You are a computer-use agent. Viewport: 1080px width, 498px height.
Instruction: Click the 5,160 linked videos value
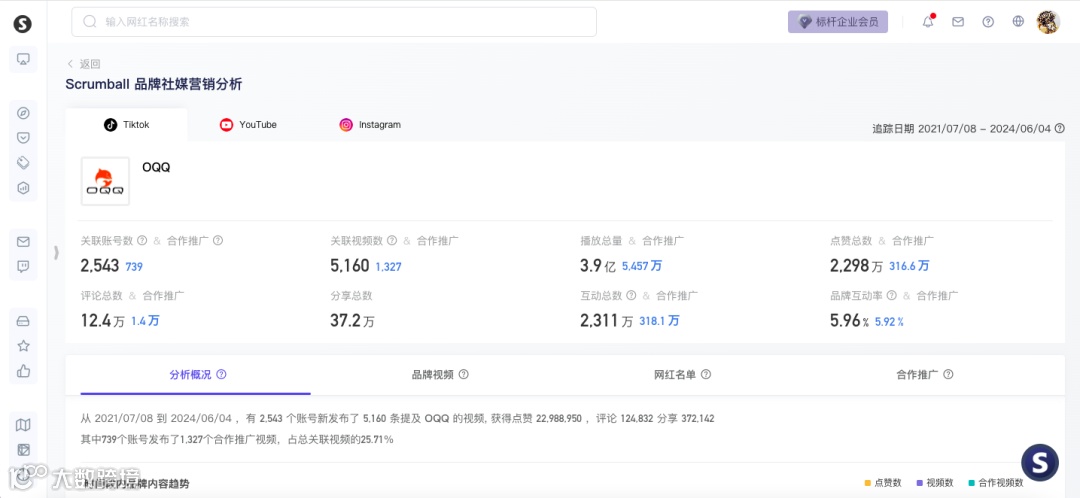pos(350,265)
